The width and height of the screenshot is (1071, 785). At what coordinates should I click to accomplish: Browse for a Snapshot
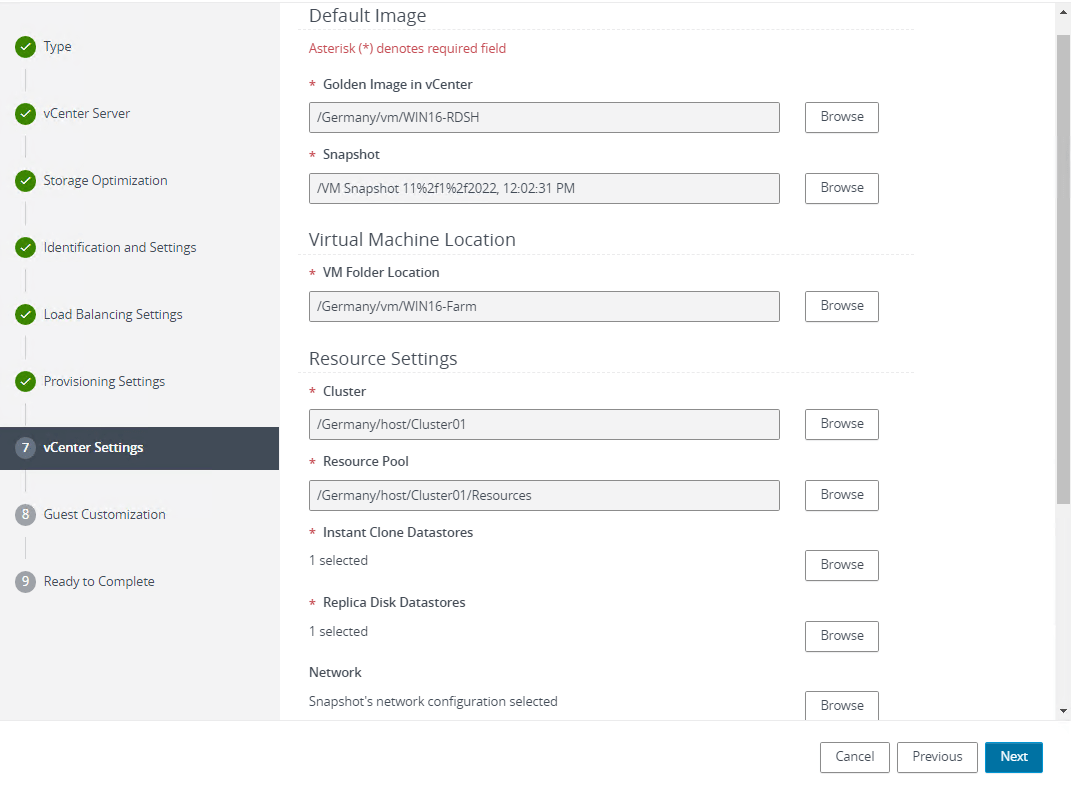841,188
